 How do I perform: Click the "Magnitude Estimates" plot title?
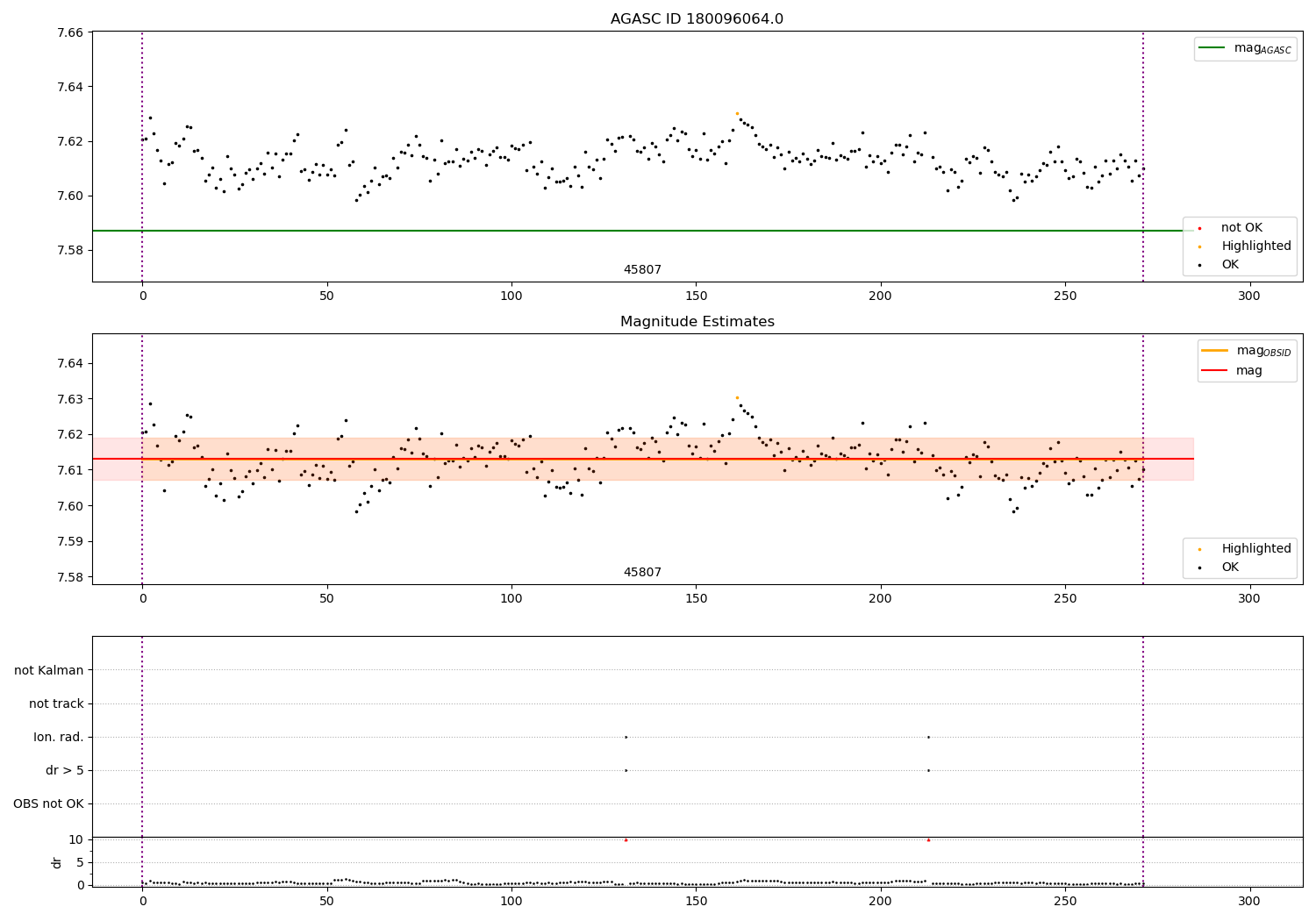point(697,322)
